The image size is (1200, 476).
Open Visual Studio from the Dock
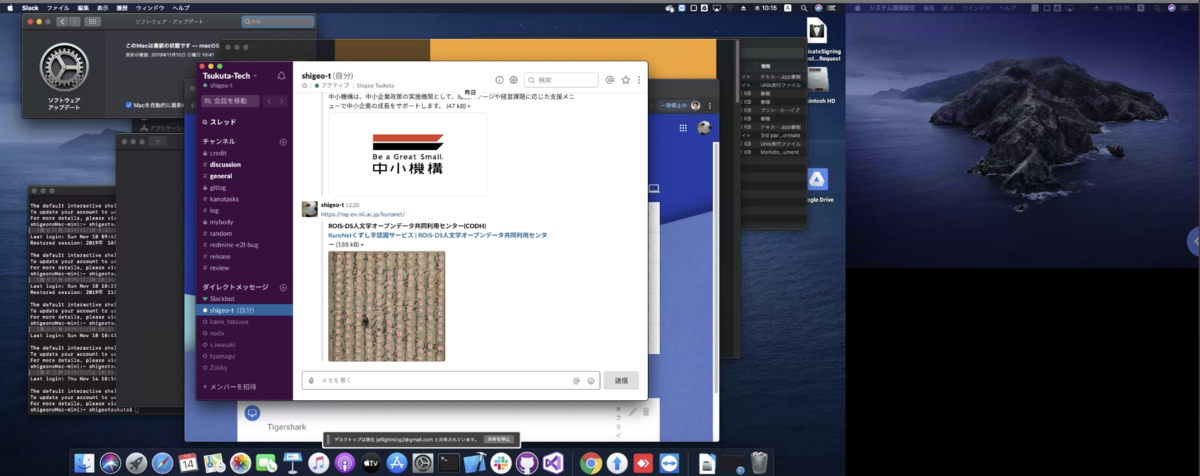tap(554, 463)
